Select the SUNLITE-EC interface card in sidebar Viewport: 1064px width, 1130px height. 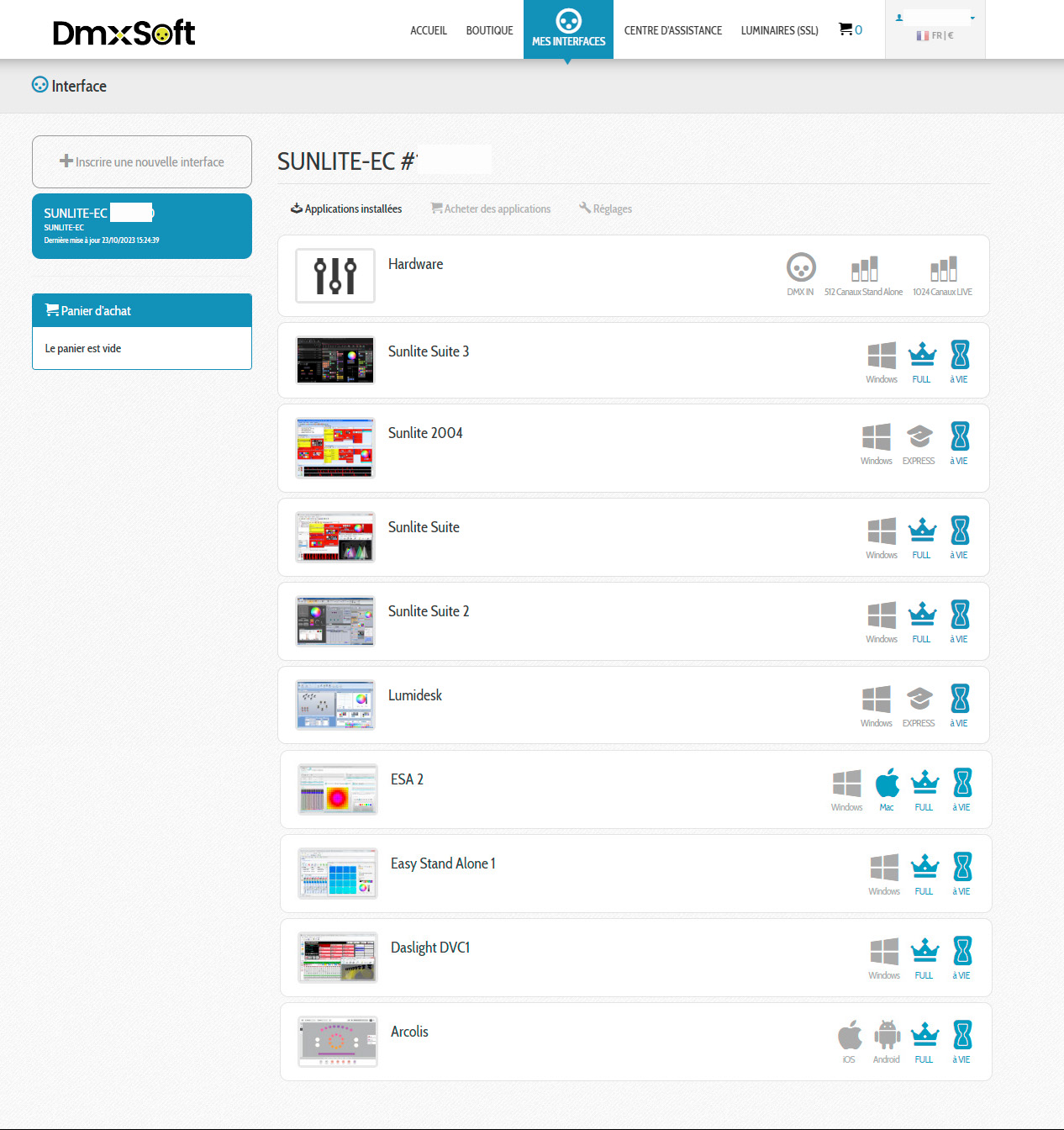click(x=142, y=226)
